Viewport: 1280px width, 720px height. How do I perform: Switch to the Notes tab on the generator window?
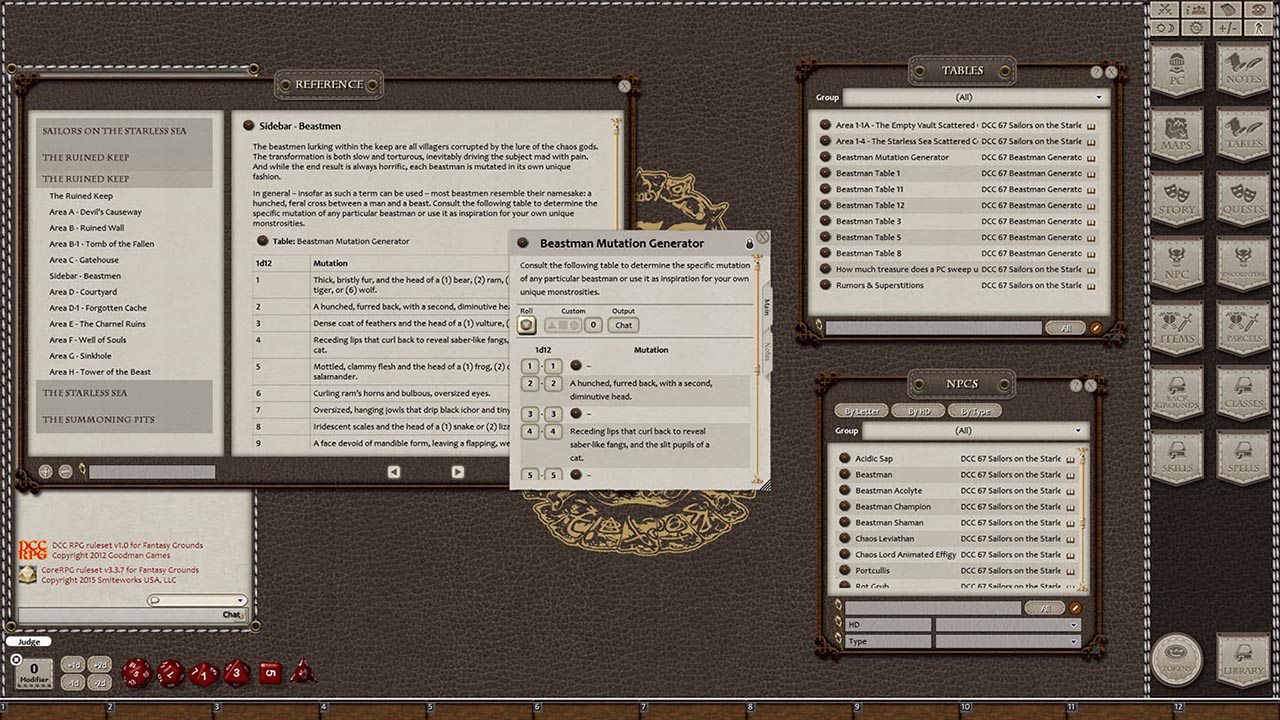767,352
